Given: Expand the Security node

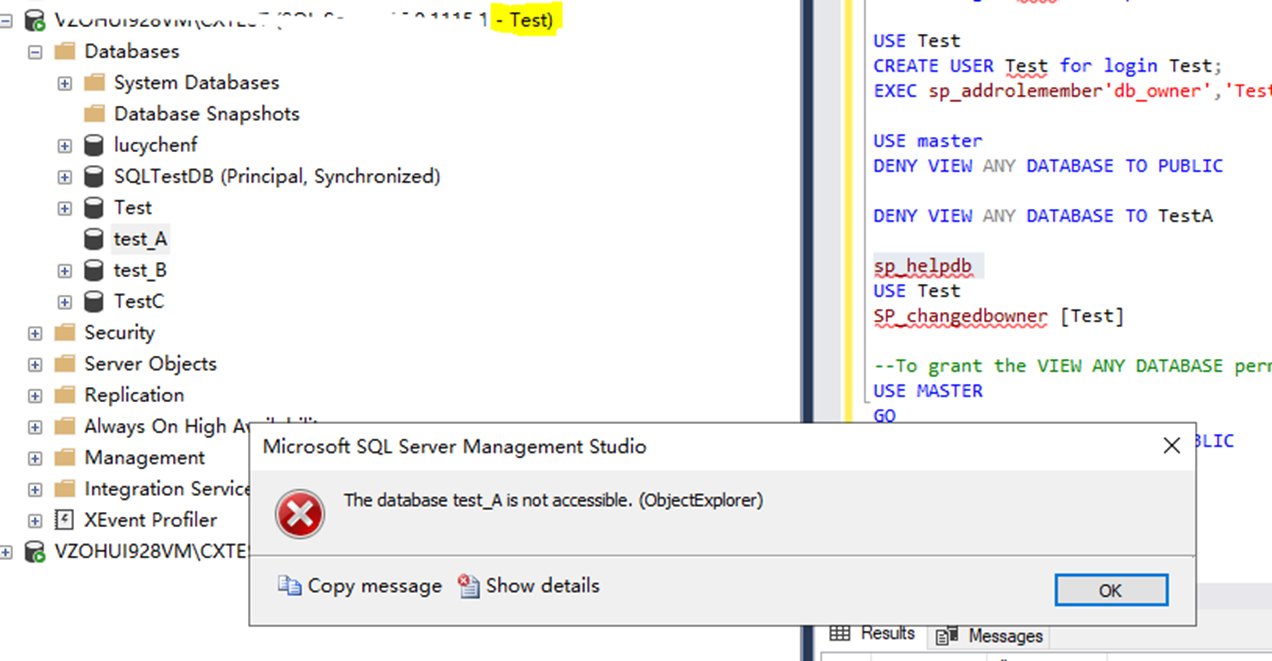Looking at the screenshot, I should (x=35, y=333).
